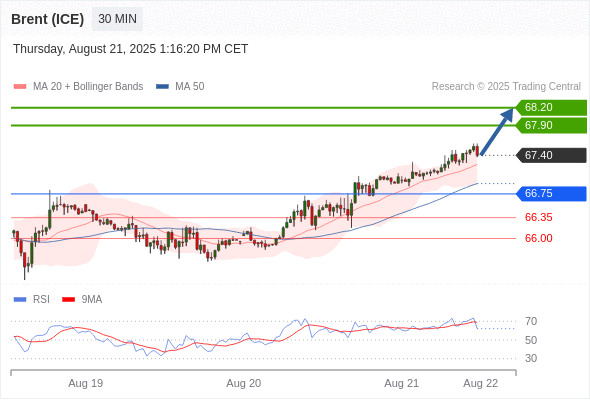The image size is (590, 400).
Task: Click the Aug 22 date axis label
Action: [481, 383]
